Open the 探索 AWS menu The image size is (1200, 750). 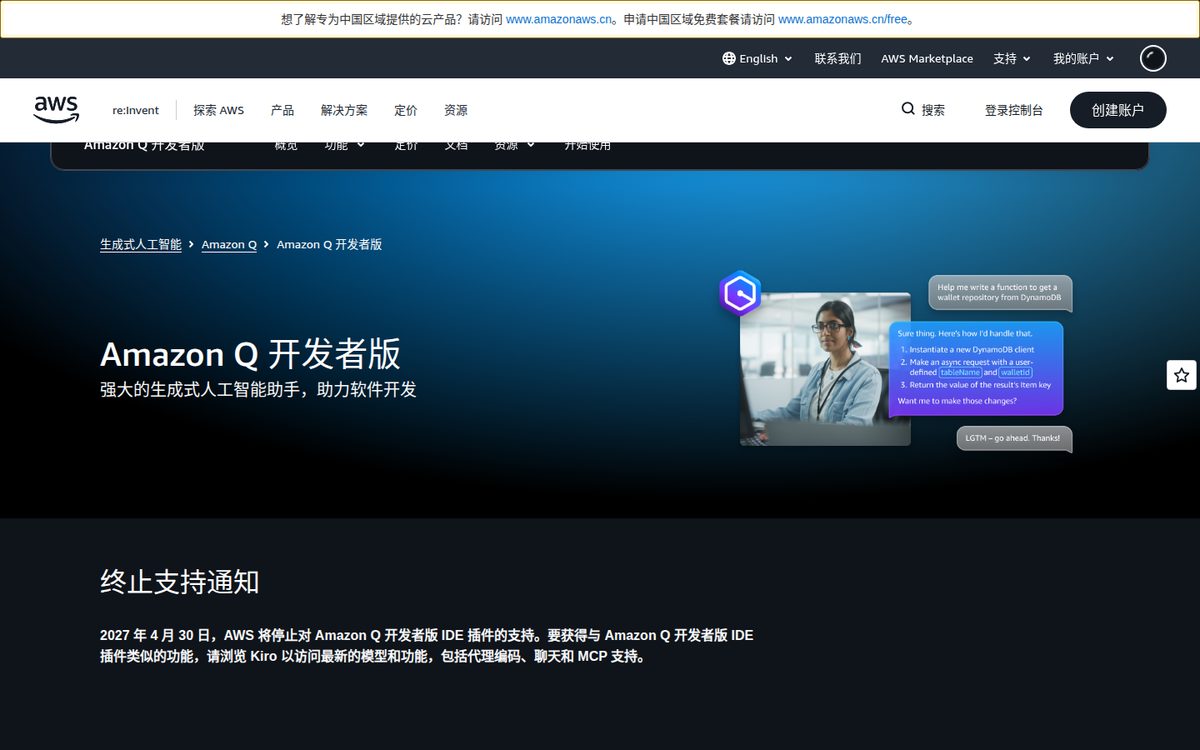tap(219, 110)
